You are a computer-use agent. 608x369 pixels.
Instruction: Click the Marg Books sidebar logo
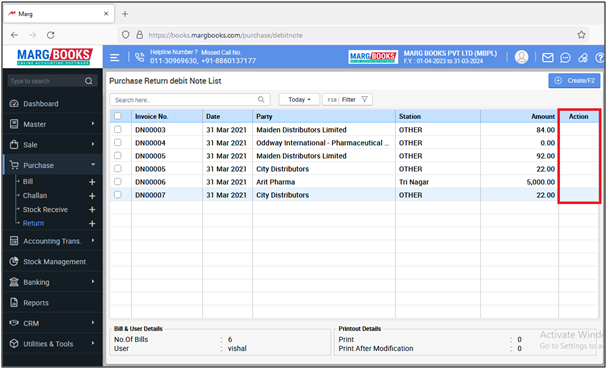coord(55,57)
